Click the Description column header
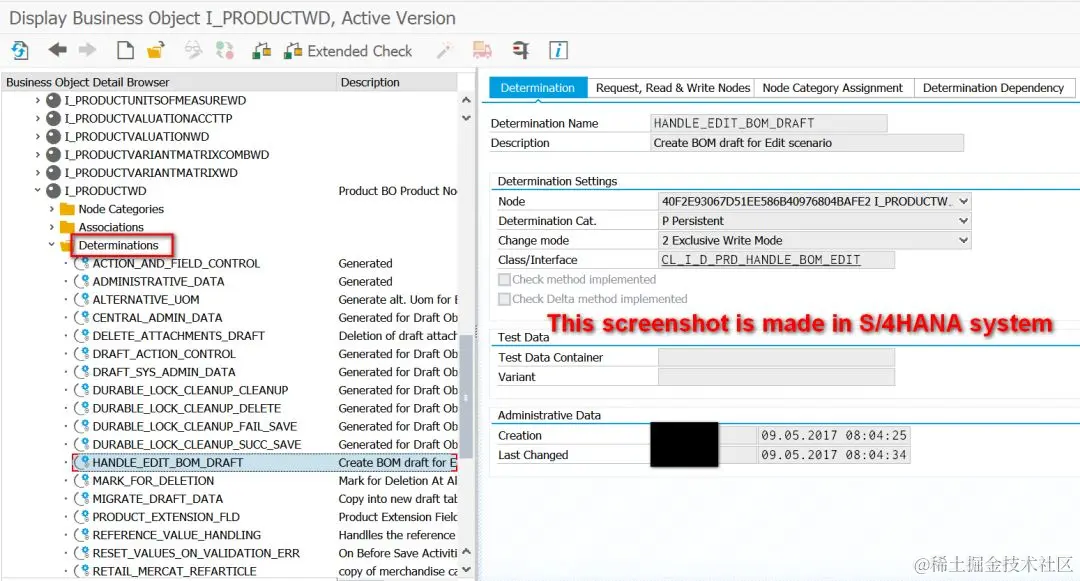 tap(397, 82)
